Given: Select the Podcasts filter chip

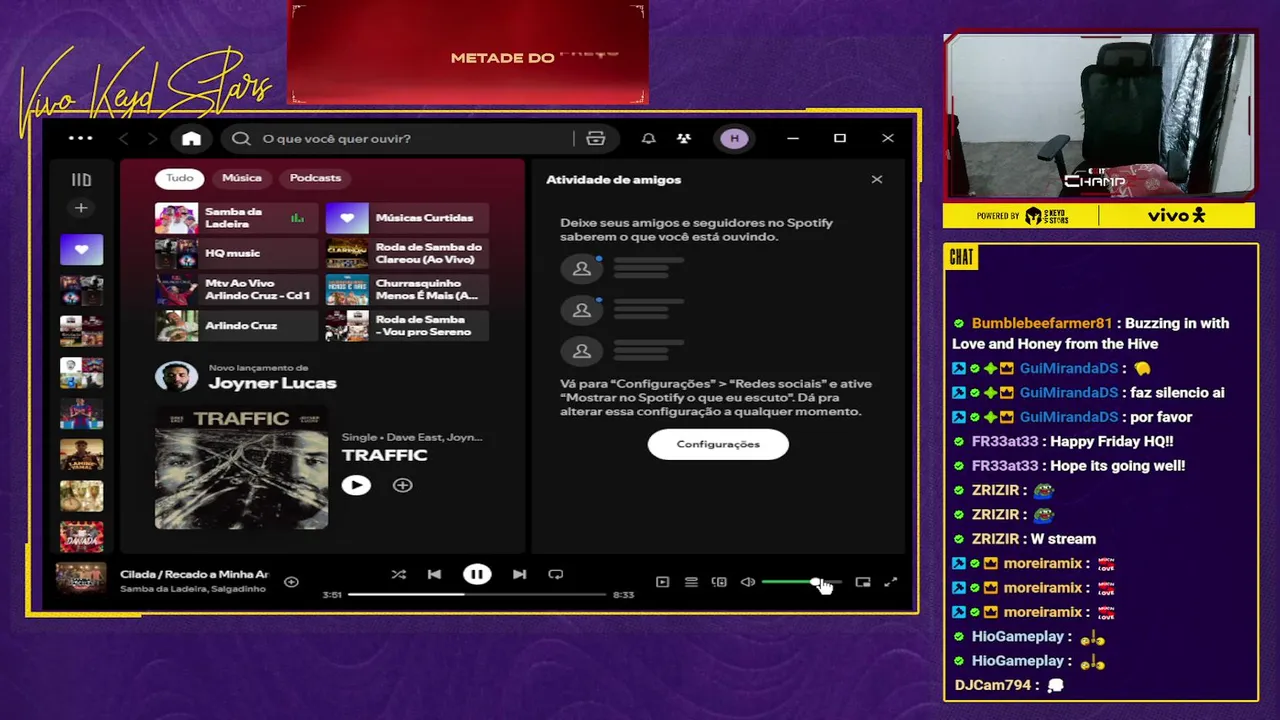Looking at the screenshot, I should point(315,178).
